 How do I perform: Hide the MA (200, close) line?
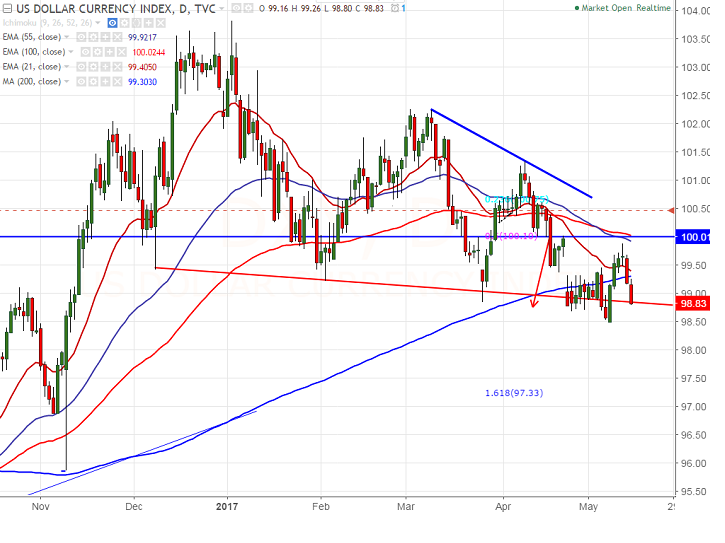[x=81, y=81]
